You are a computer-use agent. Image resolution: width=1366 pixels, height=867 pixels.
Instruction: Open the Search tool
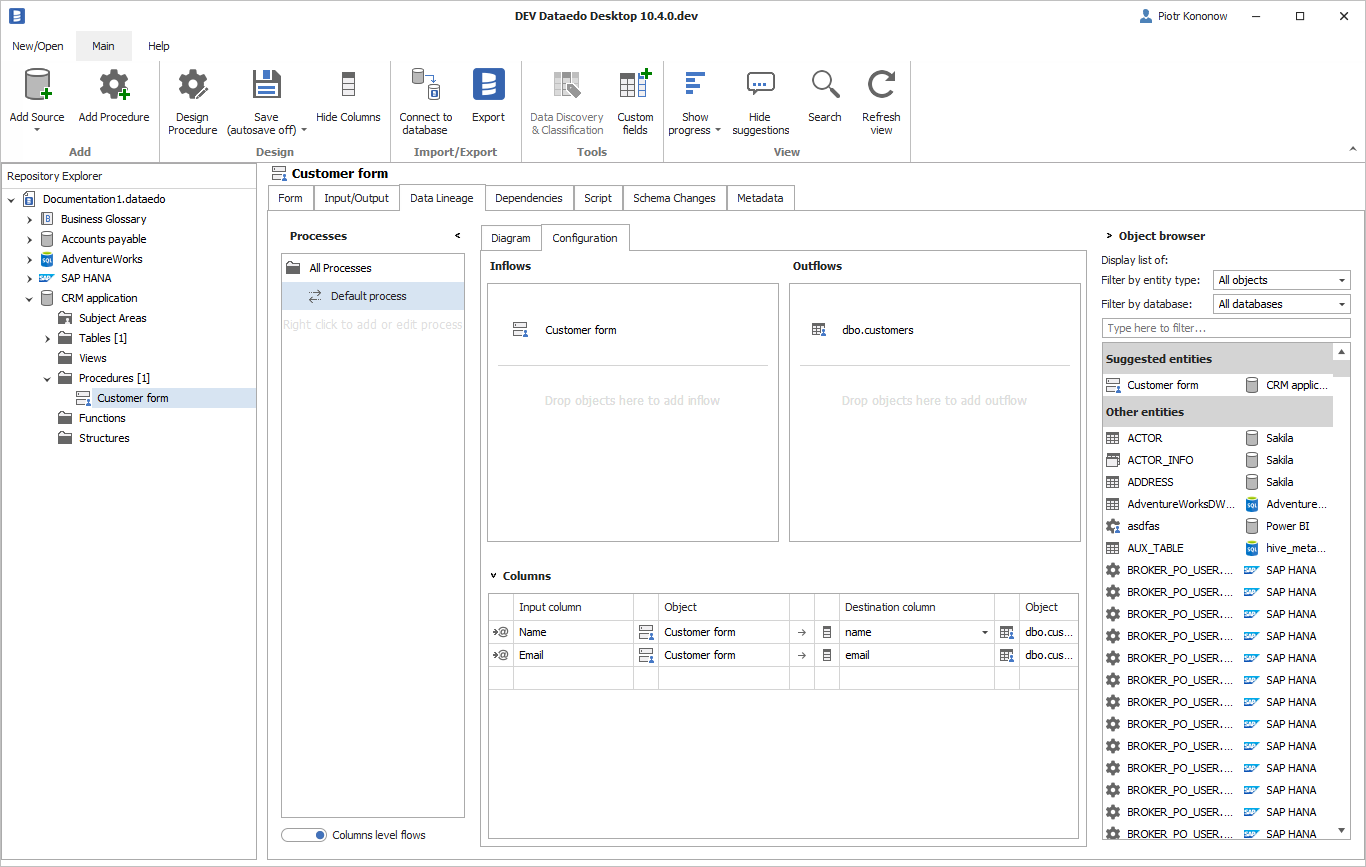[824, 86]
